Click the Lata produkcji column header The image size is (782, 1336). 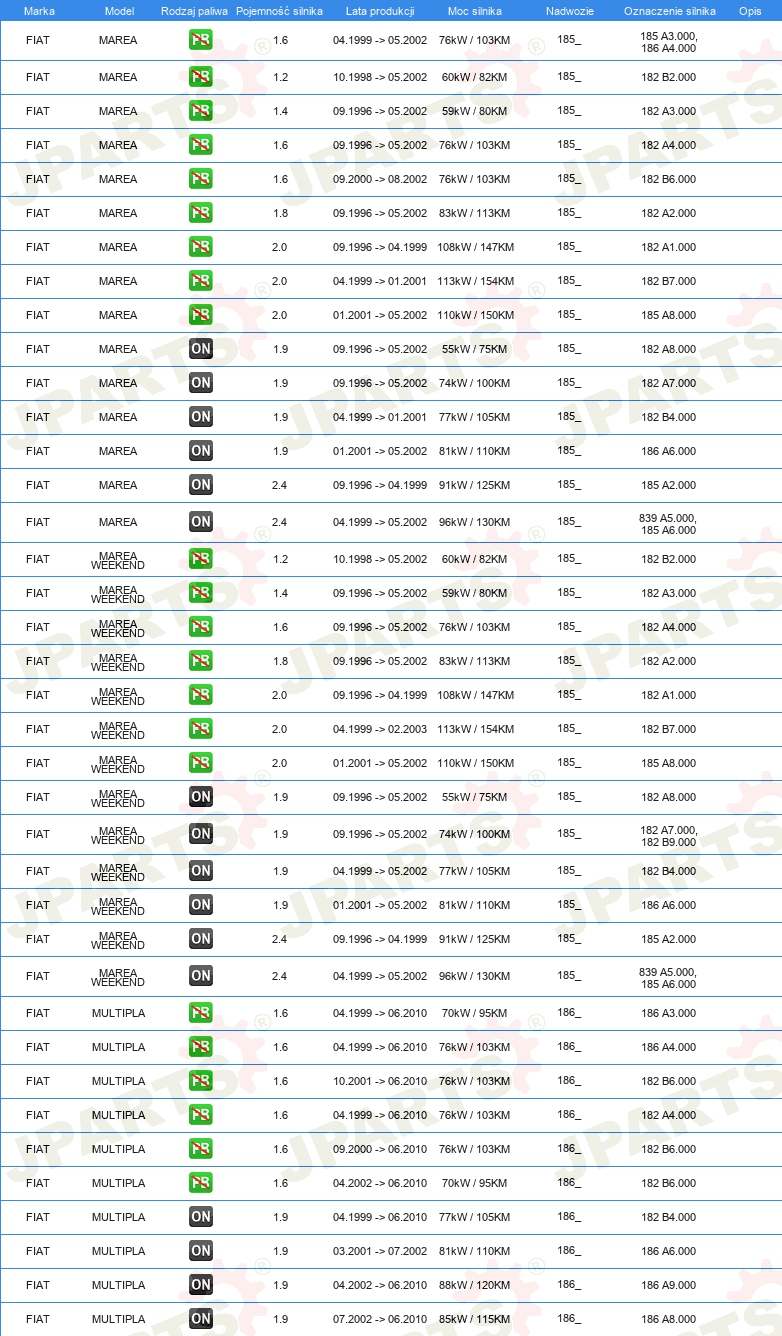point(380,11)
